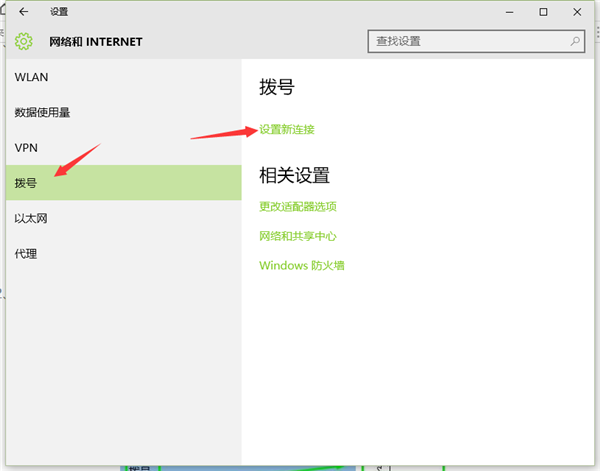Open the WLAN settings category
Viewport: 600px width, 471px height.
pyautogui.click(x=32, y=77)
